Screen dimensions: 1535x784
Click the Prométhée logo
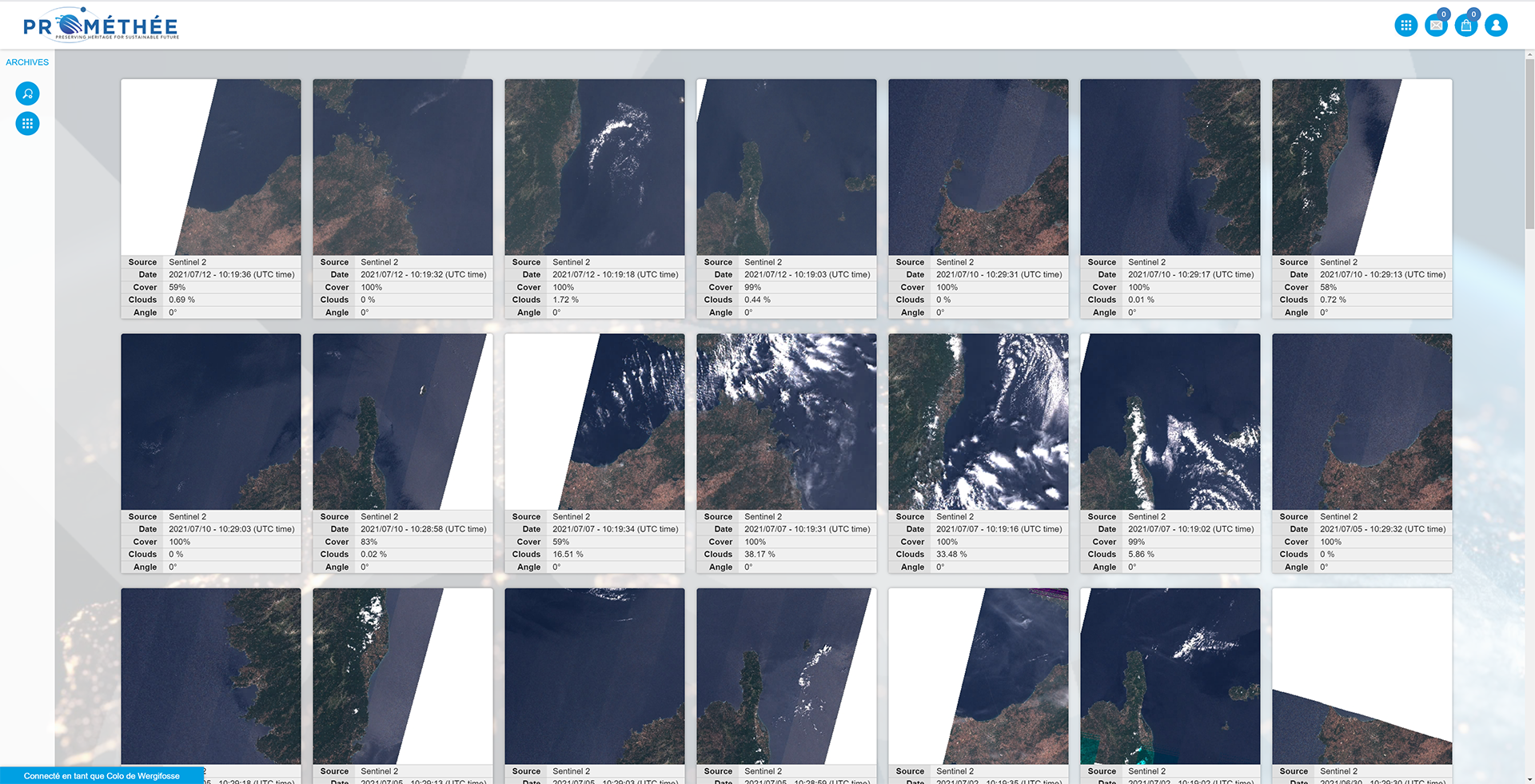pos(101,25)
